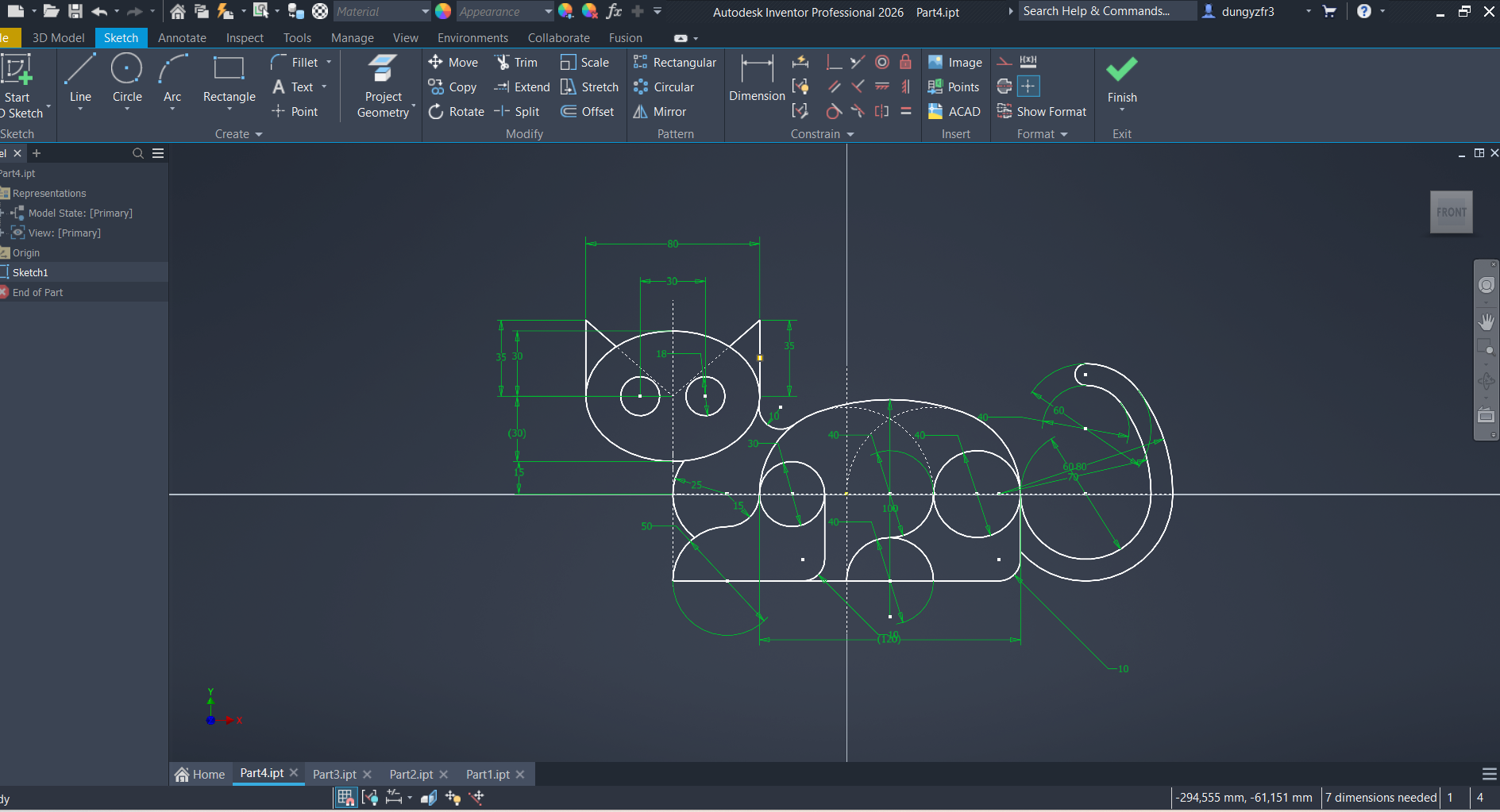This screenshot has width=1500, height=812.
Task: Activate the Mirror pattern tool
Action: point(660,112)
